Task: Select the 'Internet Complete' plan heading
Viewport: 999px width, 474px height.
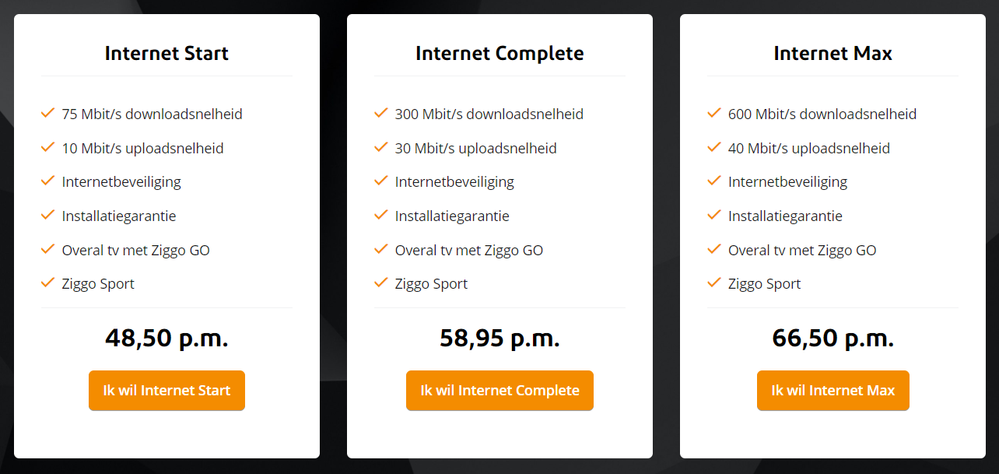Action: point(499,53)
